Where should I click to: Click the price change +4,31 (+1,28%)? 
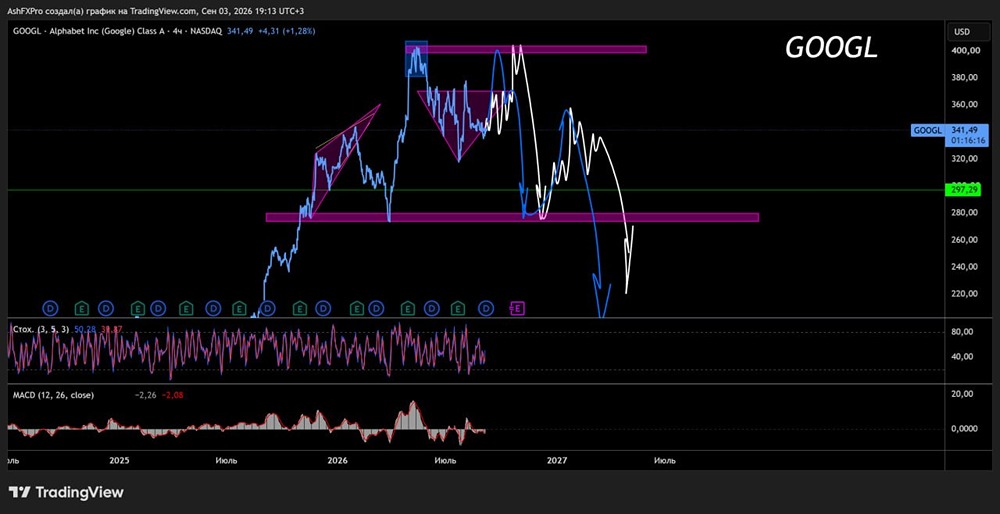pyautogui.click(x=286, y=31)
